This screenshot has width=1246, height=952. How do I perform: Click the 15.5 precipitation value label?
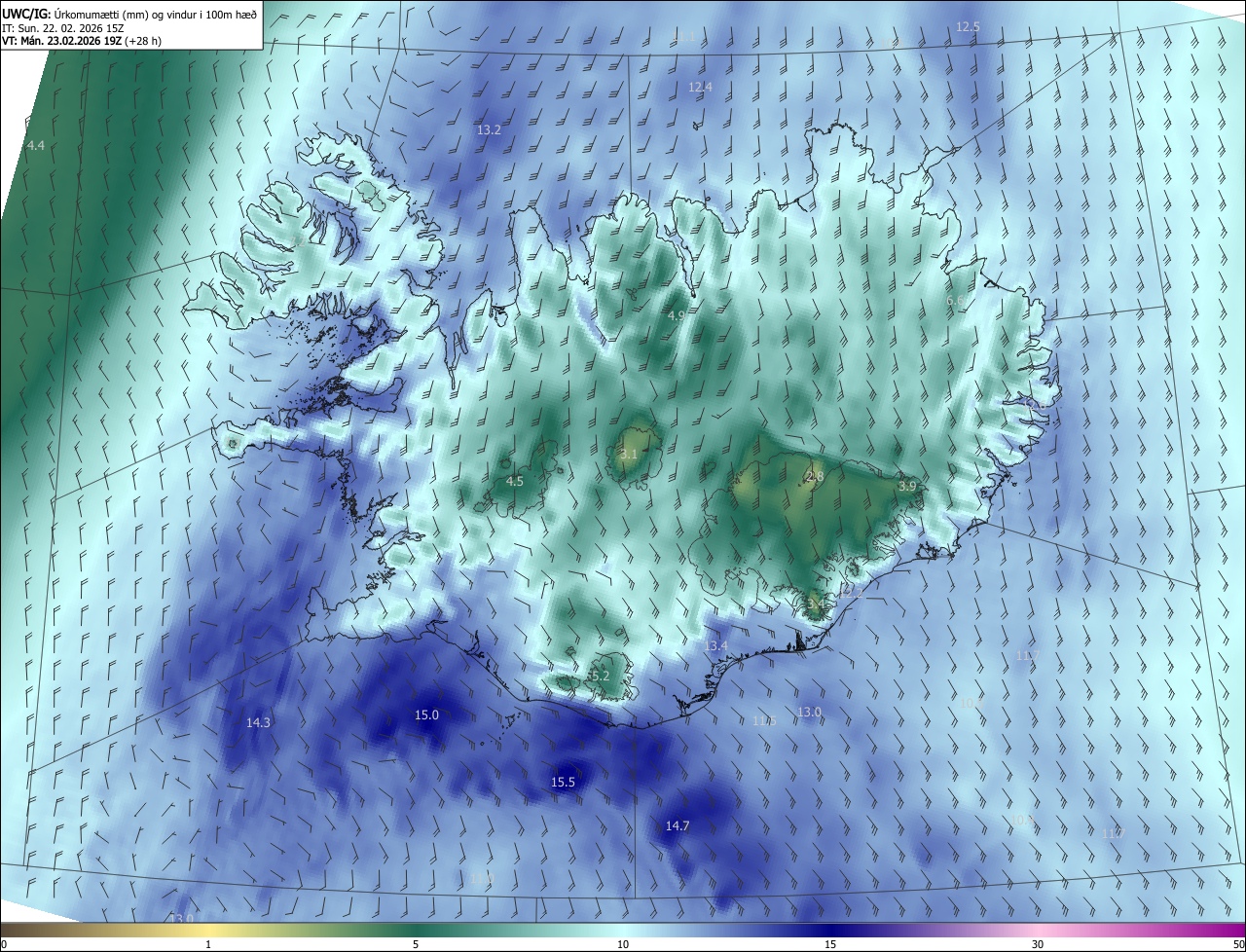563,782
